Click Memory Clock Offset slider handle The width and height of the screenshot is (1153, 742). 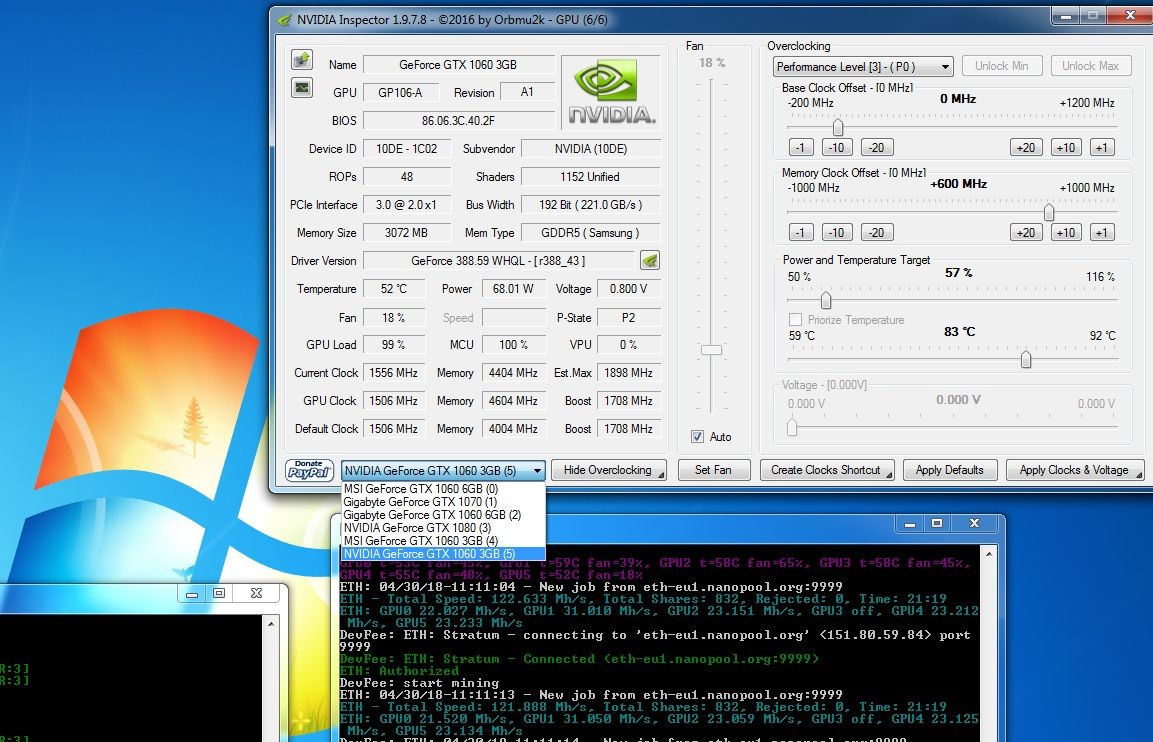(x=1049, y=213)
